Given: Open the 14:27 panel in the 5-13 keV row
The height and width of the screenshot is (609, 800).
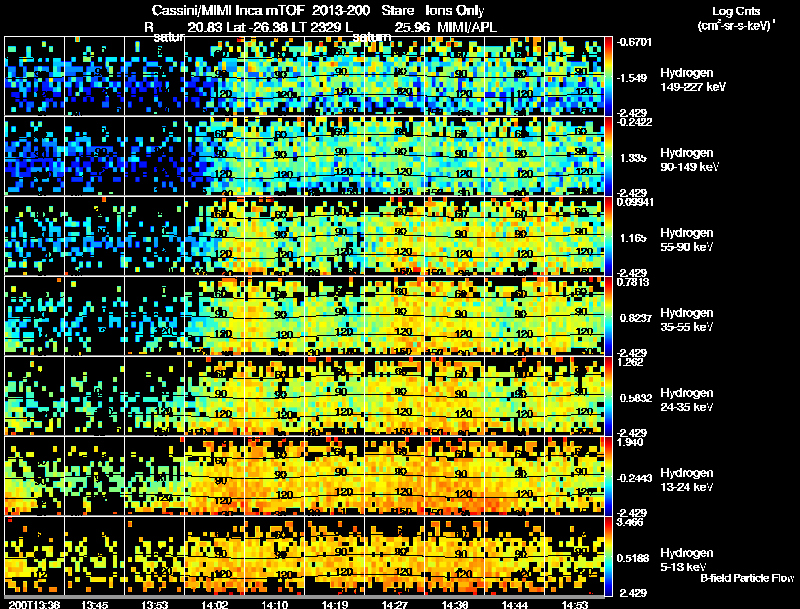Looking at the screenshot, I should pyautogui.click(x=395, y=556).
